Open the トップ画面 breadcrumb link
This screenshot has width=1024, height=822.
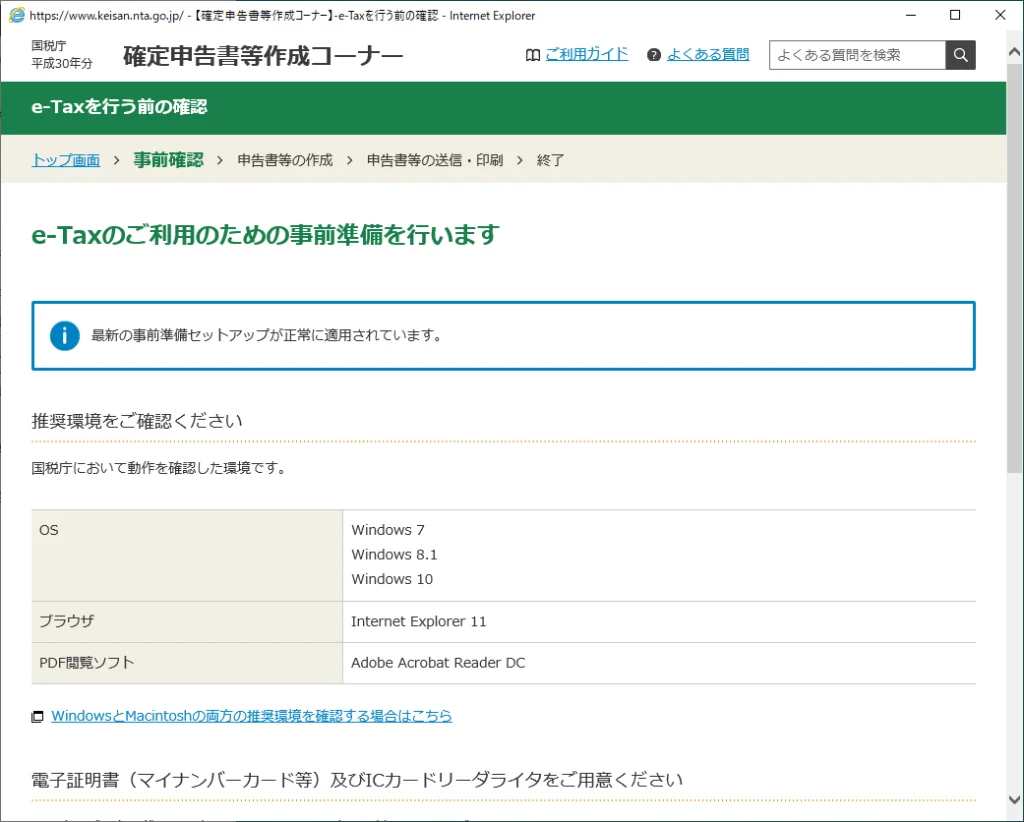pos(65,159)
